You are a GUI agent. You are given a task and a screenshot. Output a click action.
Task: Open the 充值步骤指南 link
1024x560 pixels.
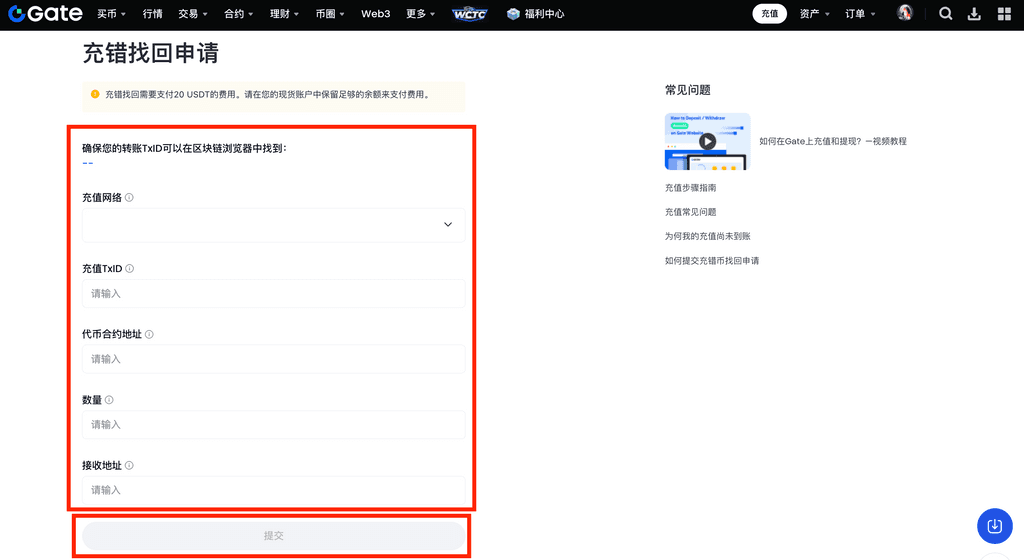[x=690, y=188]
